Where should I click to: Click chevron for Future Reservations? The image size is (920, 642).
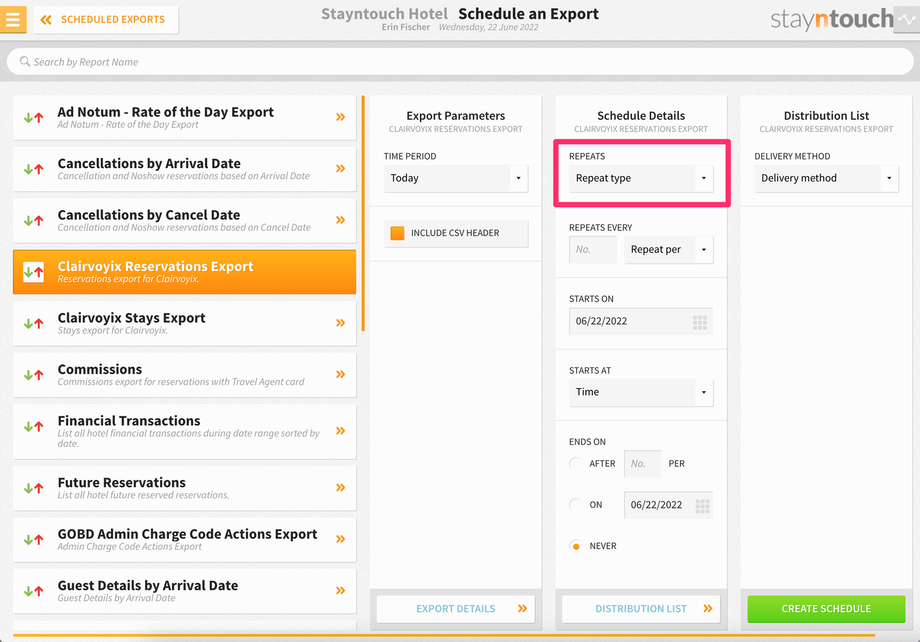[340, 488]
